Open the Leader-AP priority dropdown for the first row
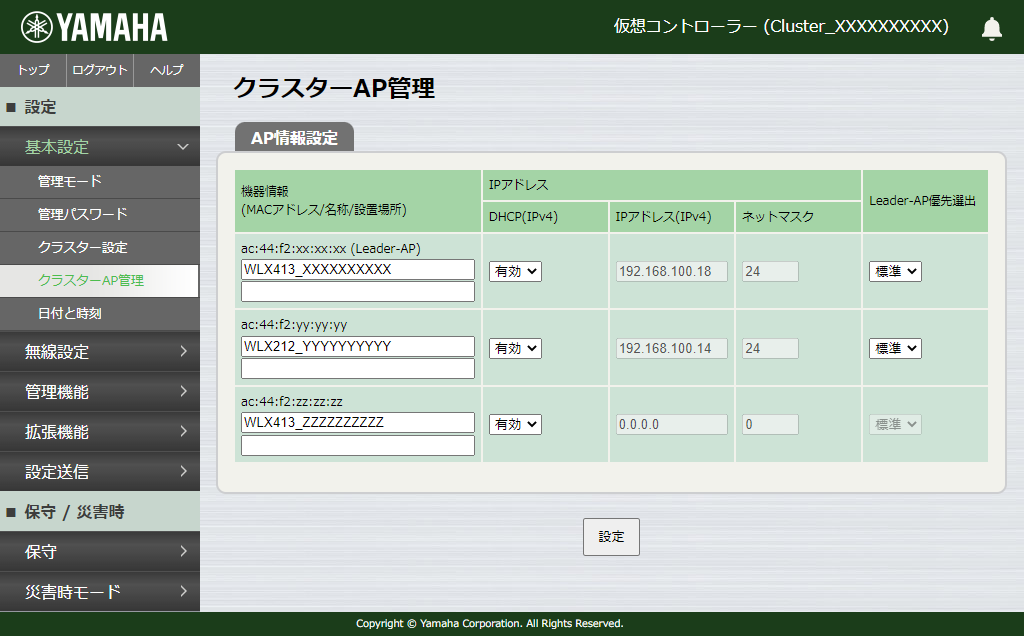Viewport: 1024px width, 636px height. click(x=894, y=271)
